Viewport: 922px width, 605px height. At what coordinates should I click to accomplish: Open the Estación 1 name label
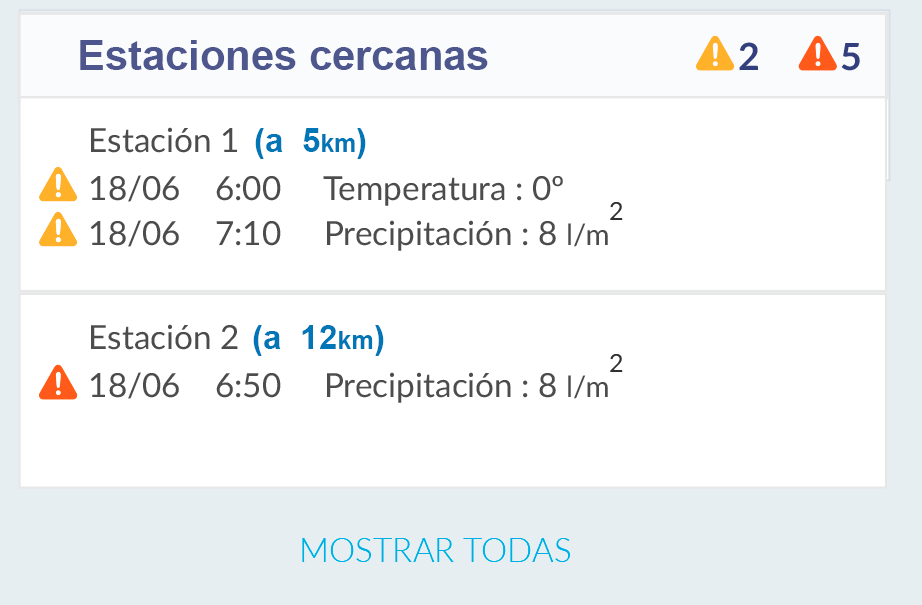point(163,141)
